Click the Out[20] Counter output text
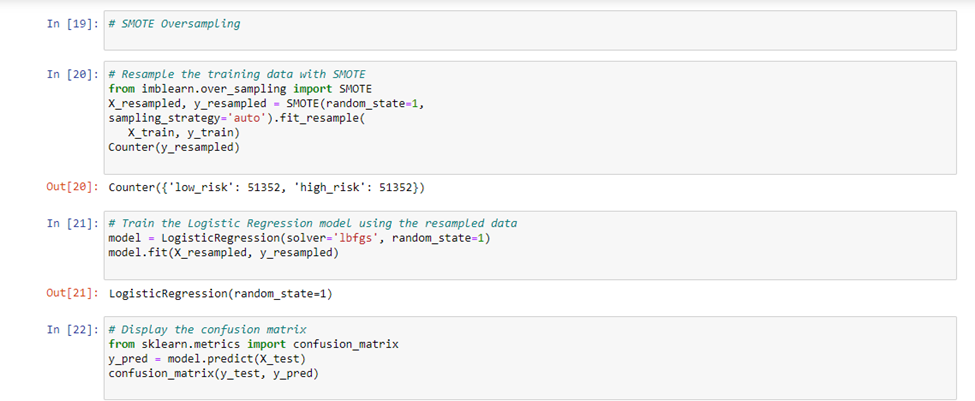This screenshot has height=401, width=975. coord(266,188)
